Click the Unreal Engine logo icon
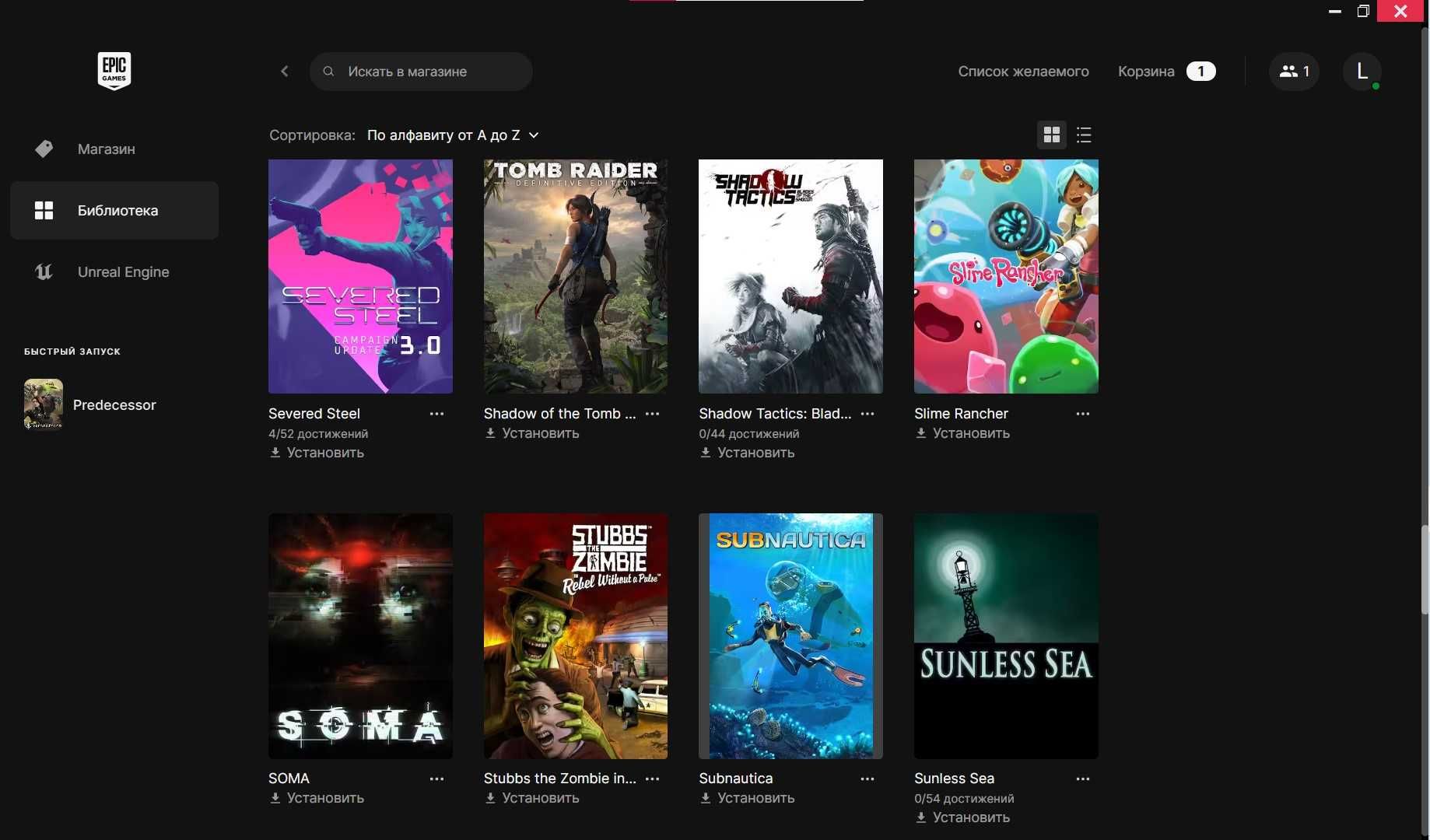Screen dimensions: 1430x840 click(x=44, y=271)
